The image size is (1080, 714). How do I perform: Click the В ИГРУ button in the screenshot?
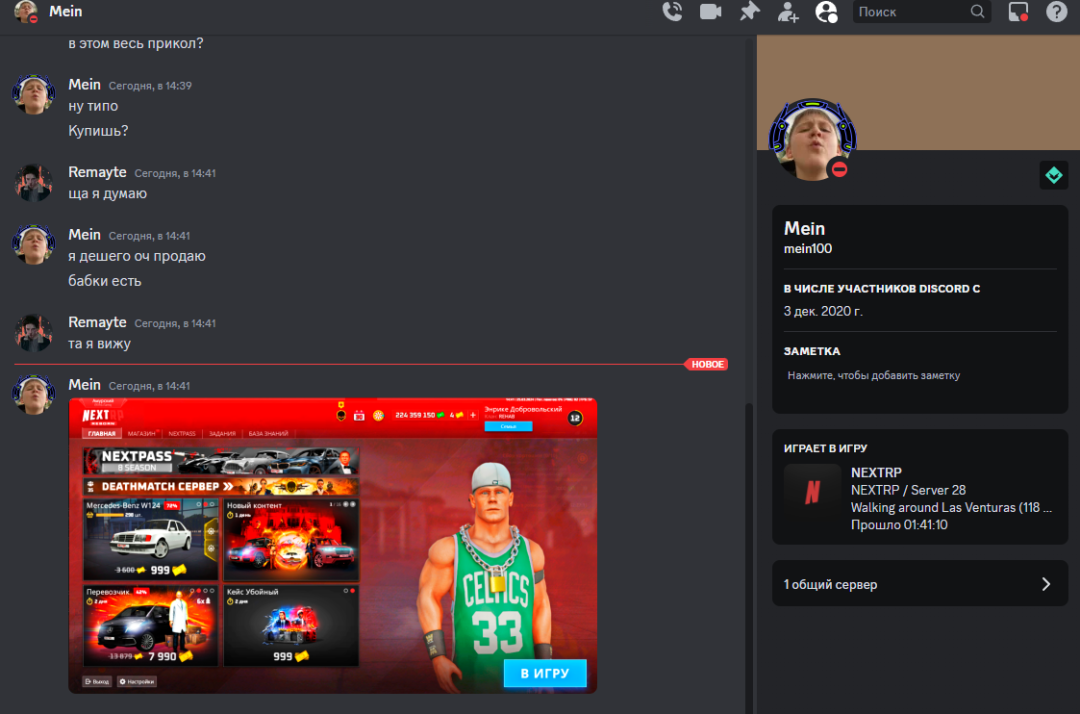tap(545, 673)
